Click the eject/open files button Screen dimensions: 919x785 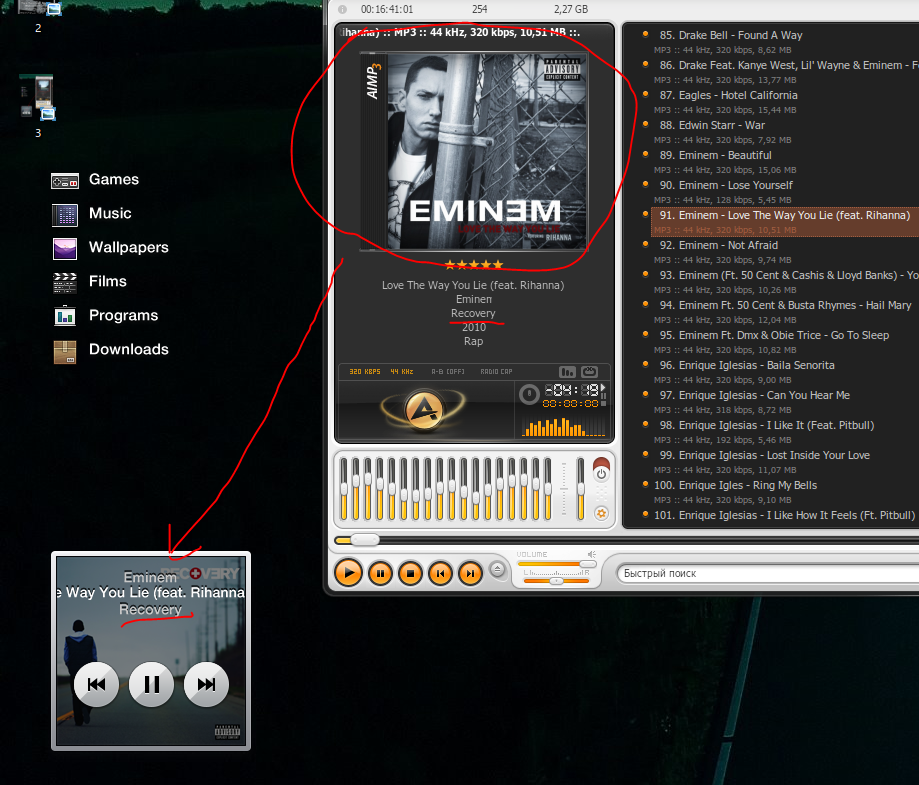[x=497, y=569]
